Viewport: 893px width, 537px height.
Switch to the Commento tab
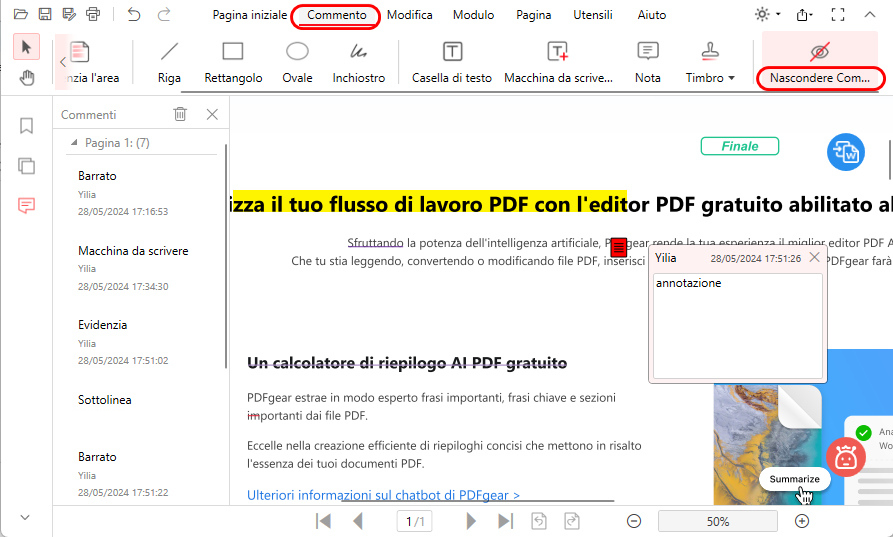(x=337, y=15)
